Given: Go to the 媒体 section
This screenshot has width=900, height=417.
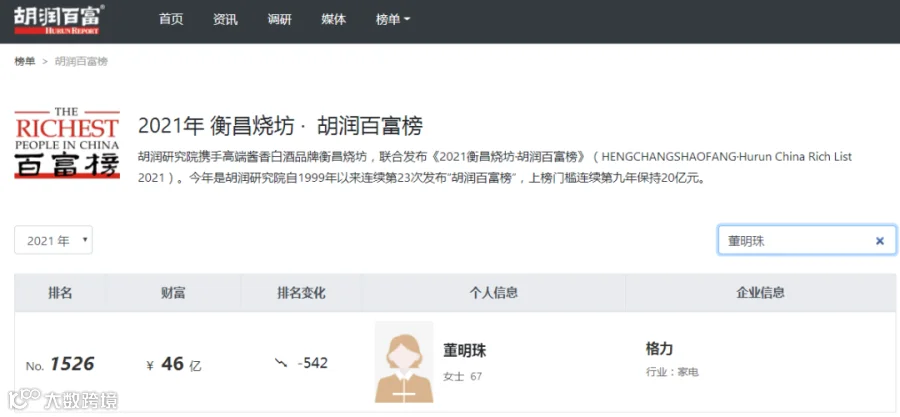Looking at the screenshot, I should tap(333, 19).
